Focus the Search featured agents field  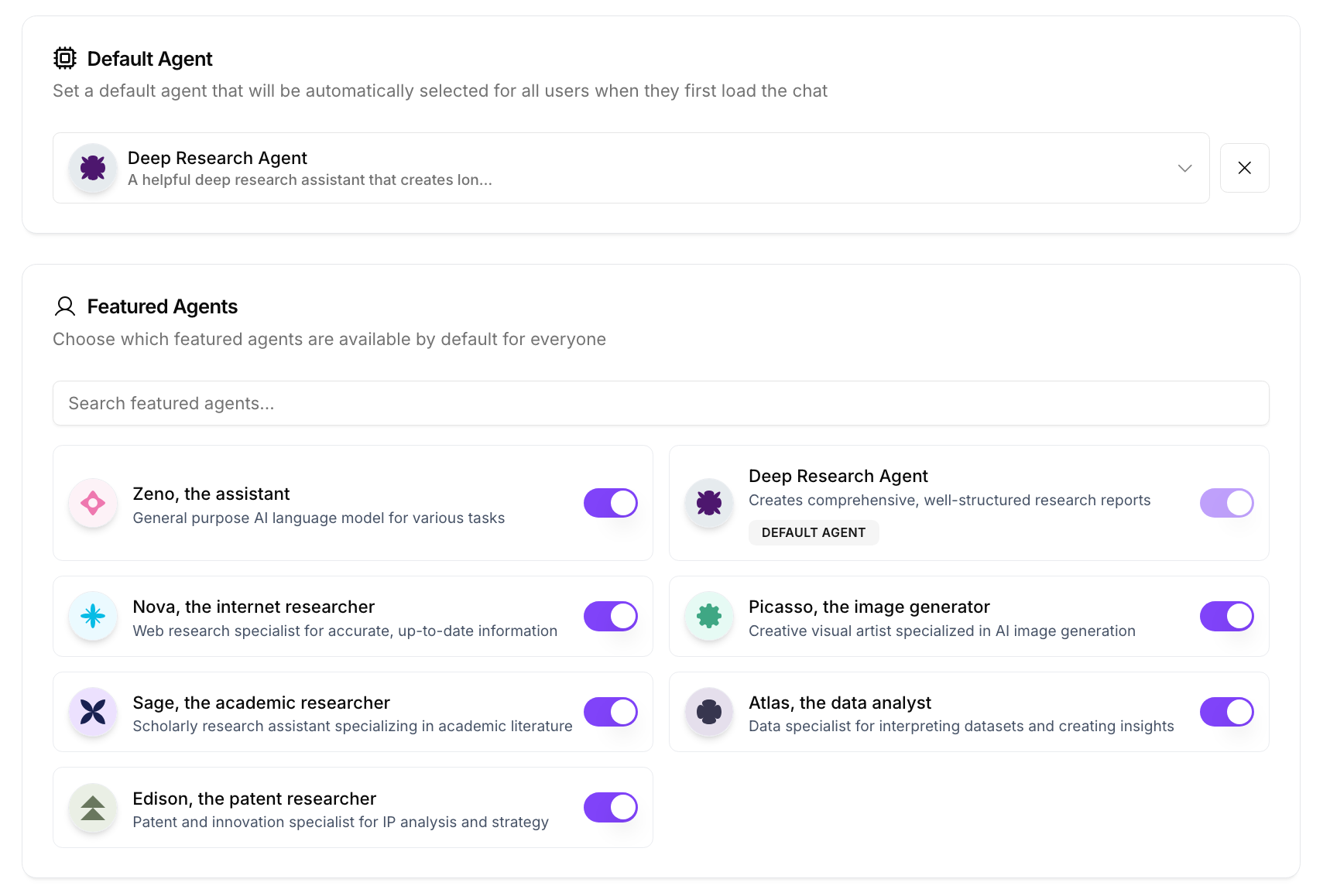tap(660, 403)
